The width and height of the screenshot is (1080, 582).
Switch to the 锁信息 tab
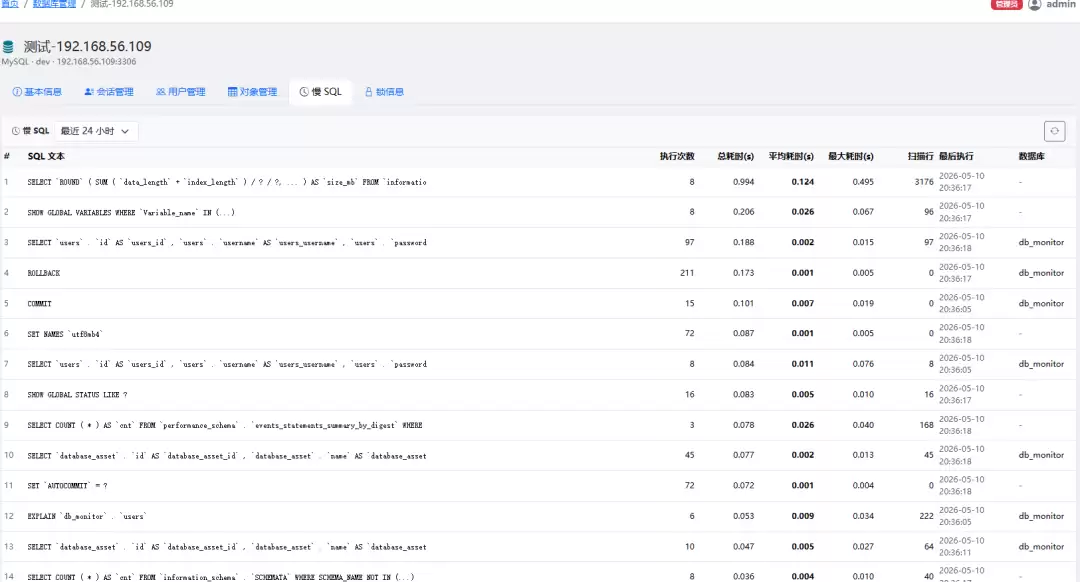click(x=384, y=92)
